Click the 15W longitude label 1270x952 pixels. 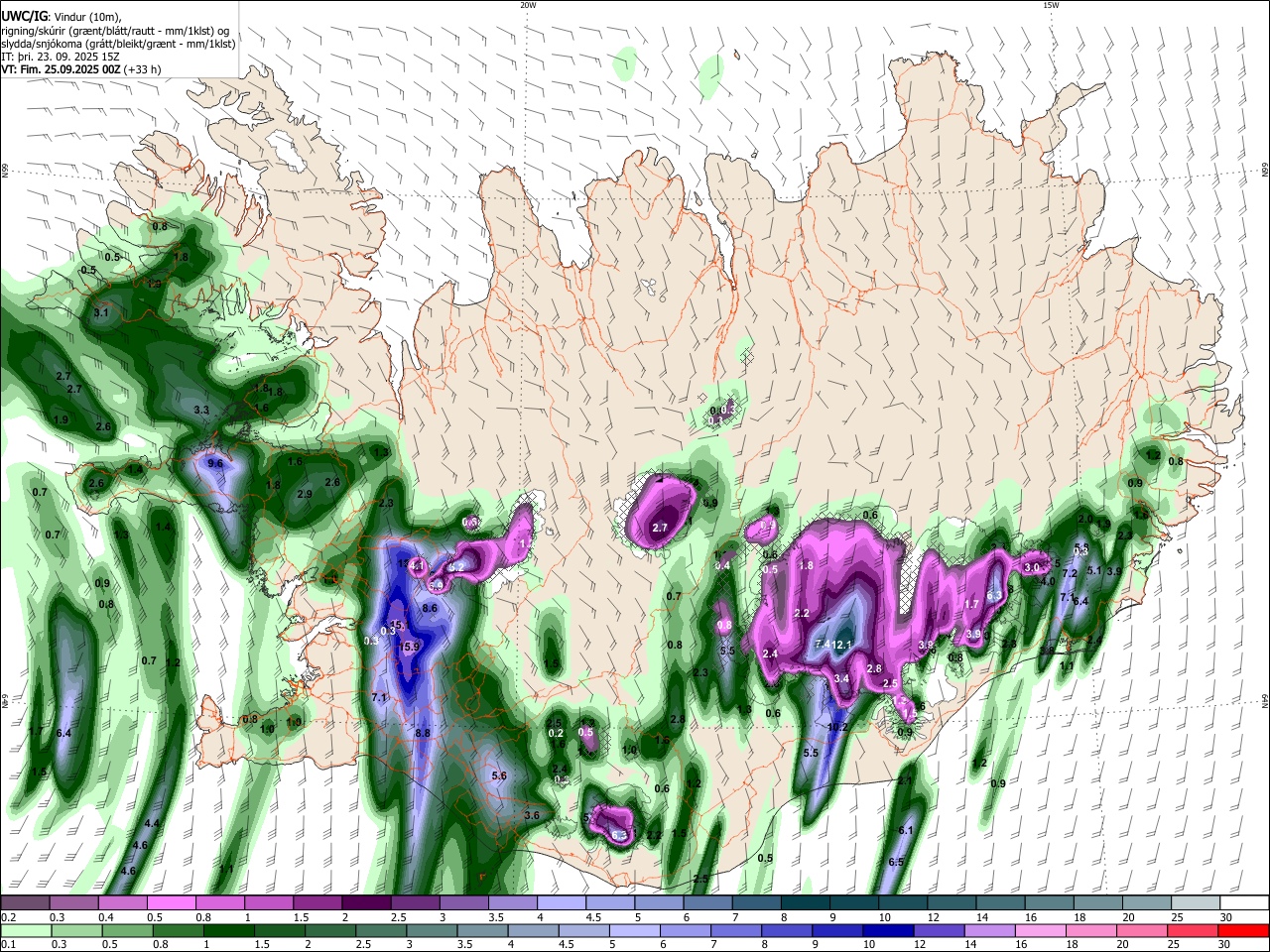(1050, 5)
